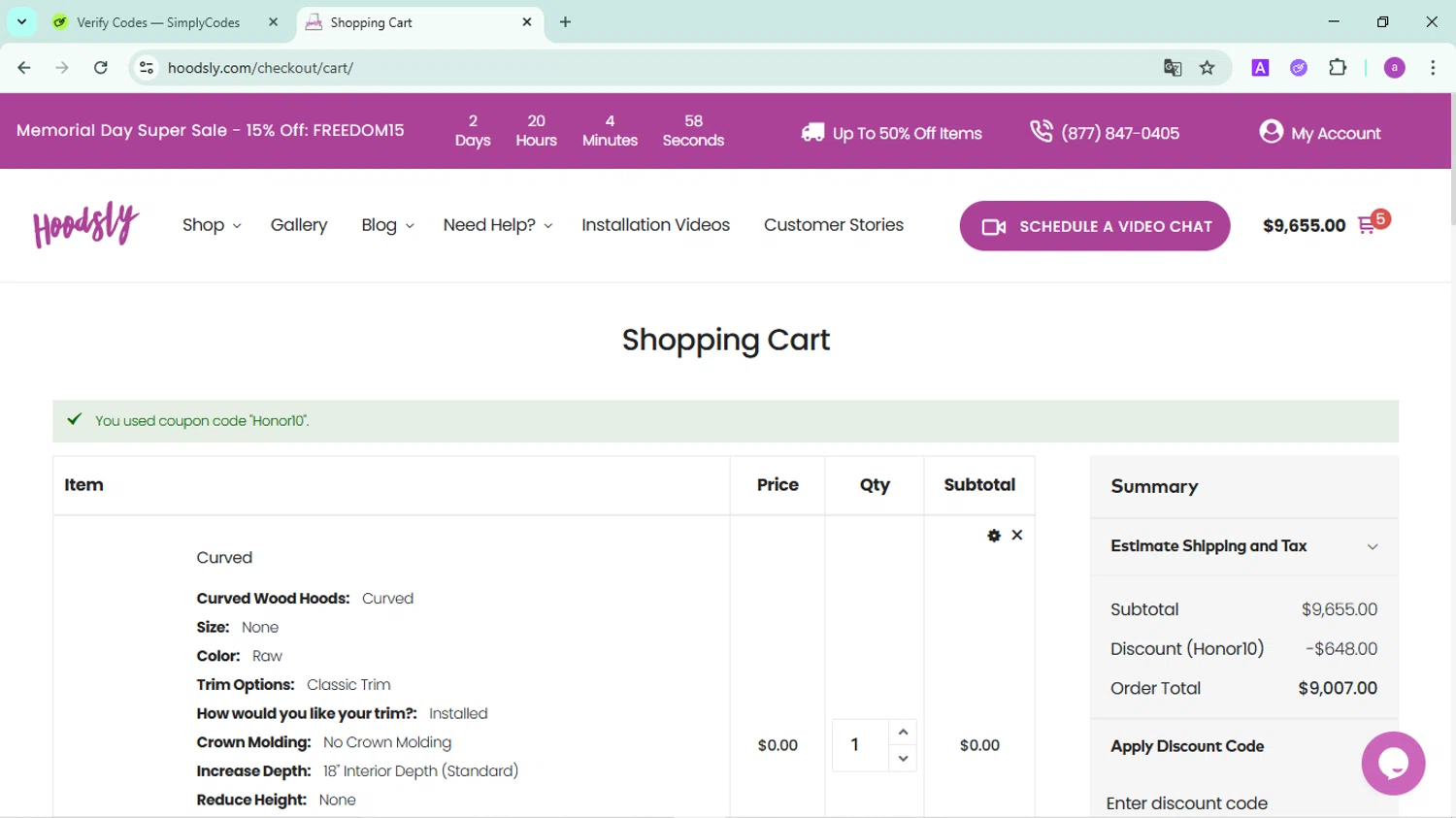Image resolution: width=1456 pixels, height=818 pixels.
Task: Go forward in browser history
Action: tap(62, 68)
